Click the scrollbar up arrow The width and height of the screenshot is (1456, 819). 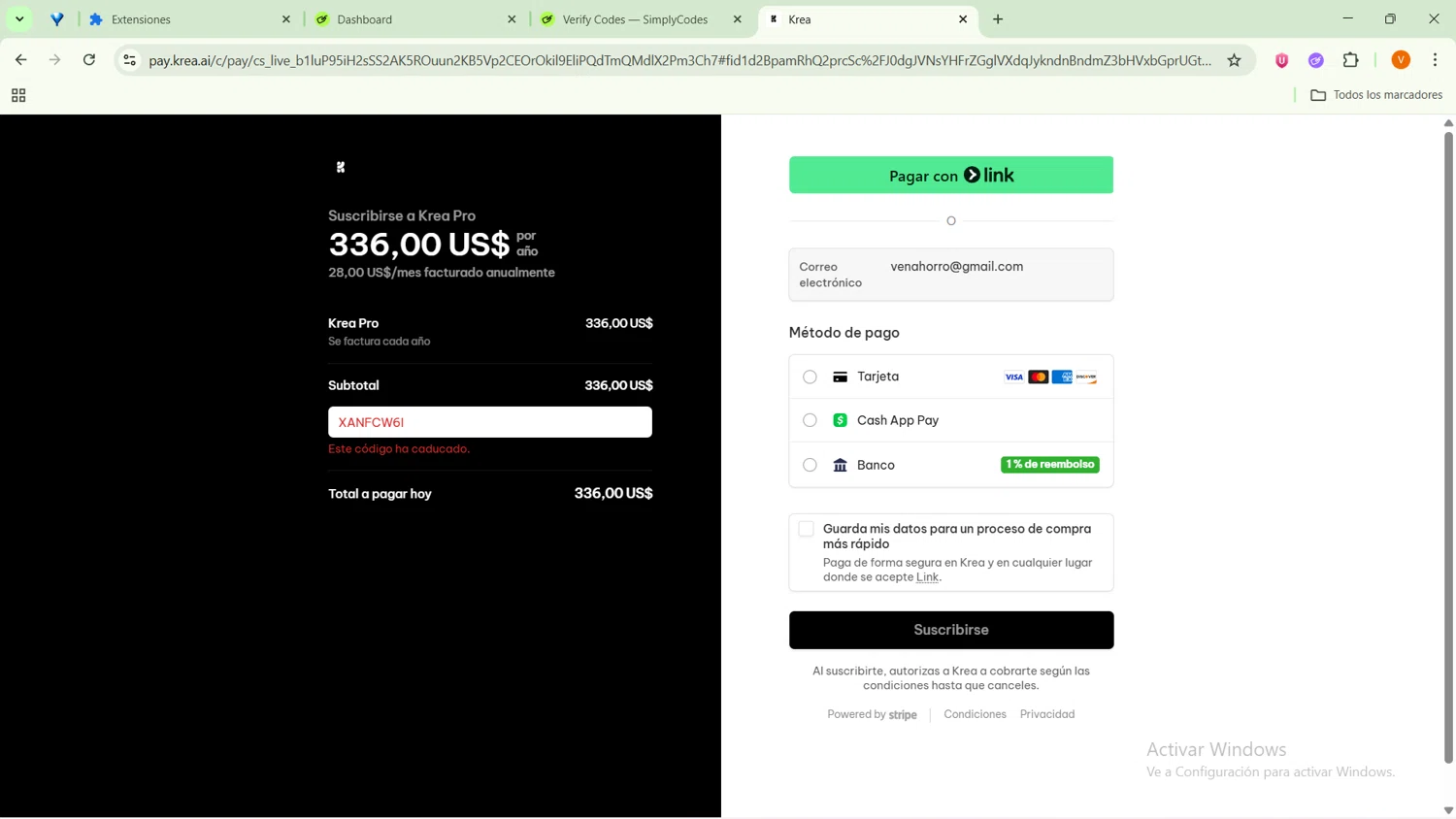1448,122
